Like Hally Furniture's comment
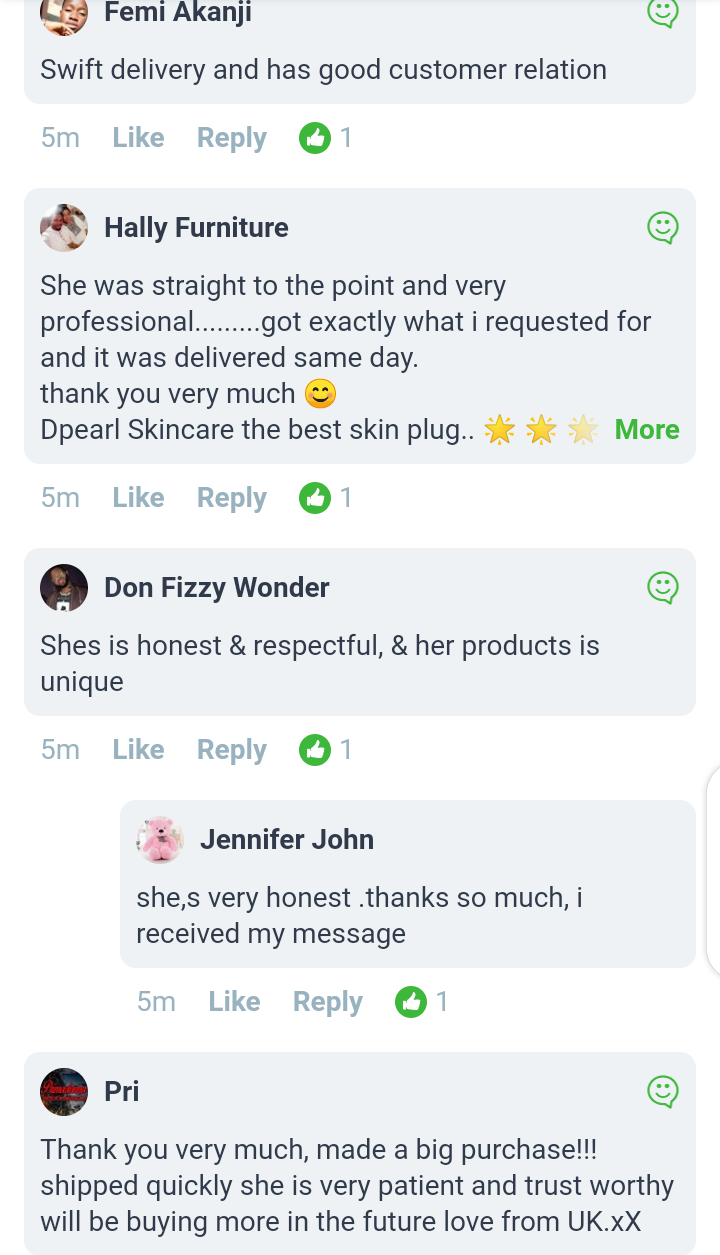This screenshot has height=1255, width=720. coord(138,498)
